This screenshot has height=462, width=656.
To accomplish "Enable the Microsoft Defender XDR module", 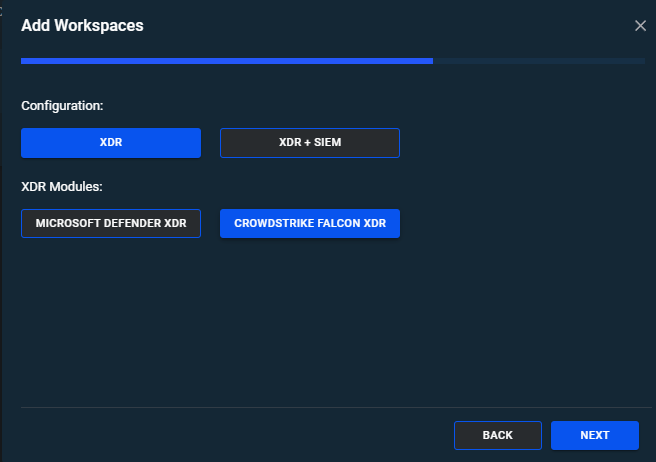I will 111,223.
